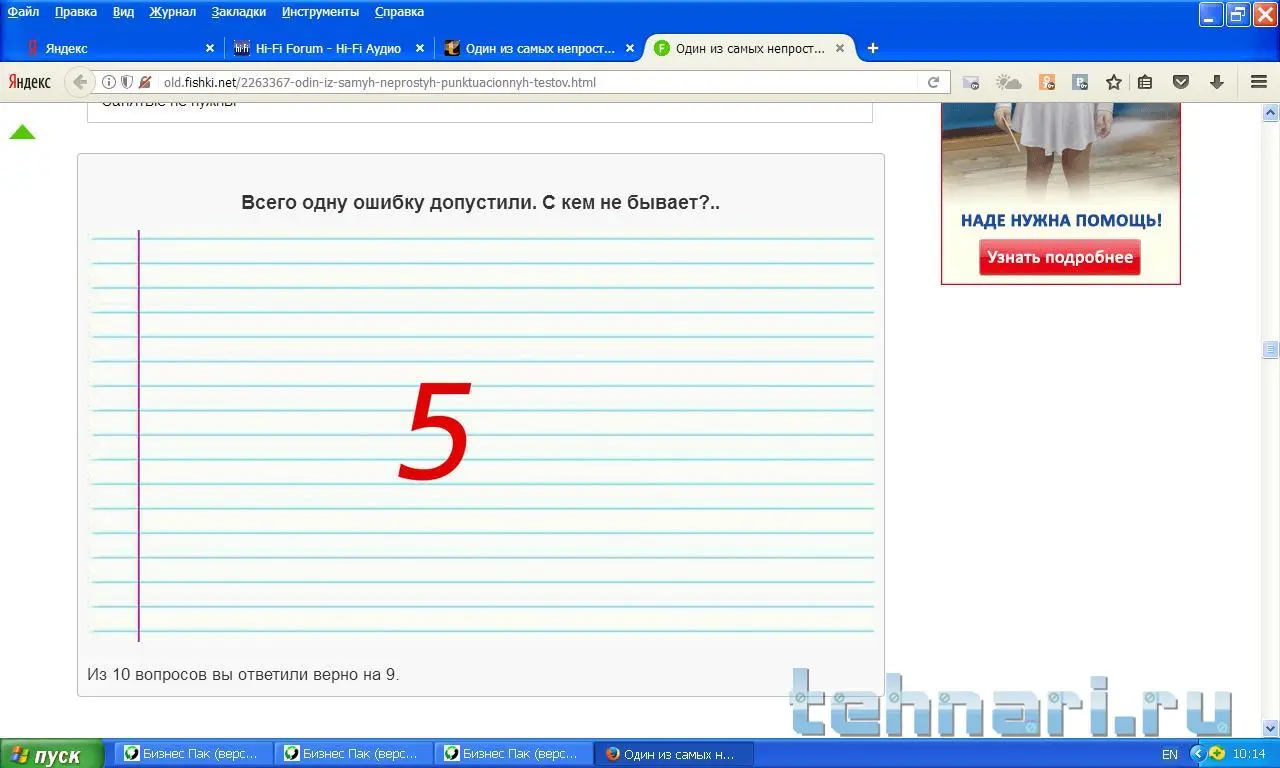Screen dimensions: 1280x768
Task: Click the big red grade 5
Action: [434, 433]
